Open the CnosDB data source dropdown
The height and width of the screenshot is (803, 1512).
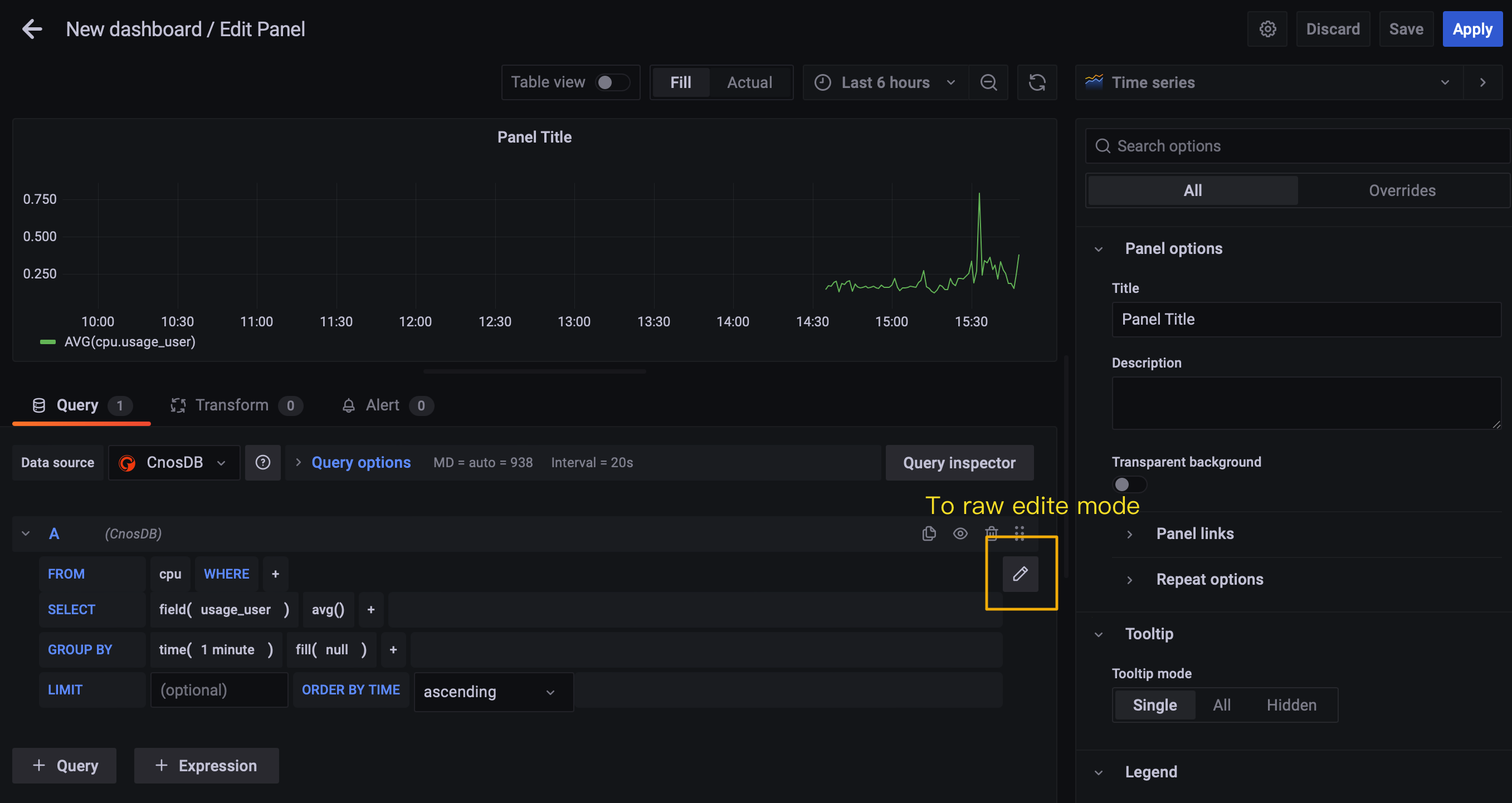[x=174, y=462]
